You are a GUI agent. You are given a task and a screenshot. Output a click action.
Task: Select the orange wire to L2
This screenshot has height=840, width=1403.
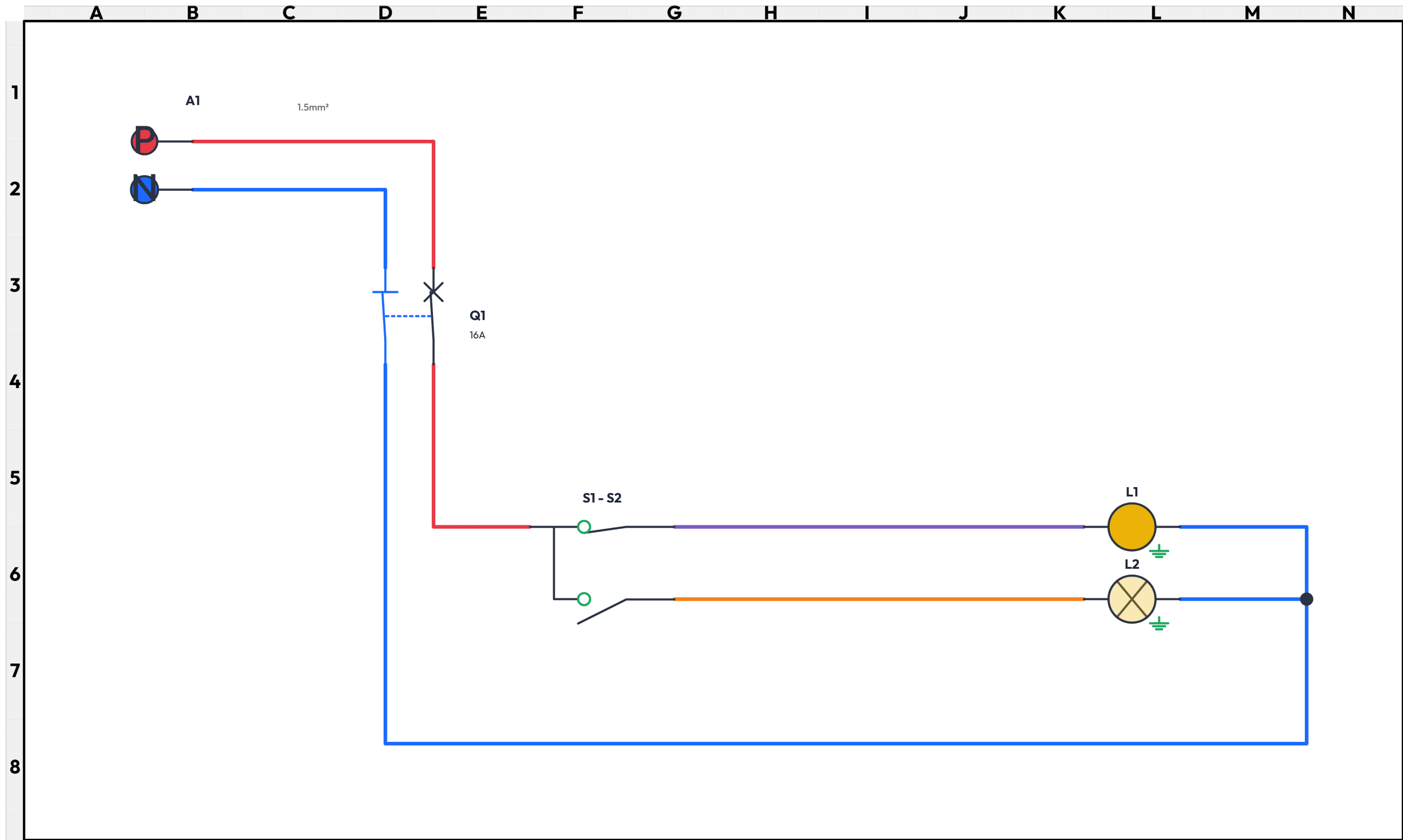pyautogui.click(x=877, y=599)
